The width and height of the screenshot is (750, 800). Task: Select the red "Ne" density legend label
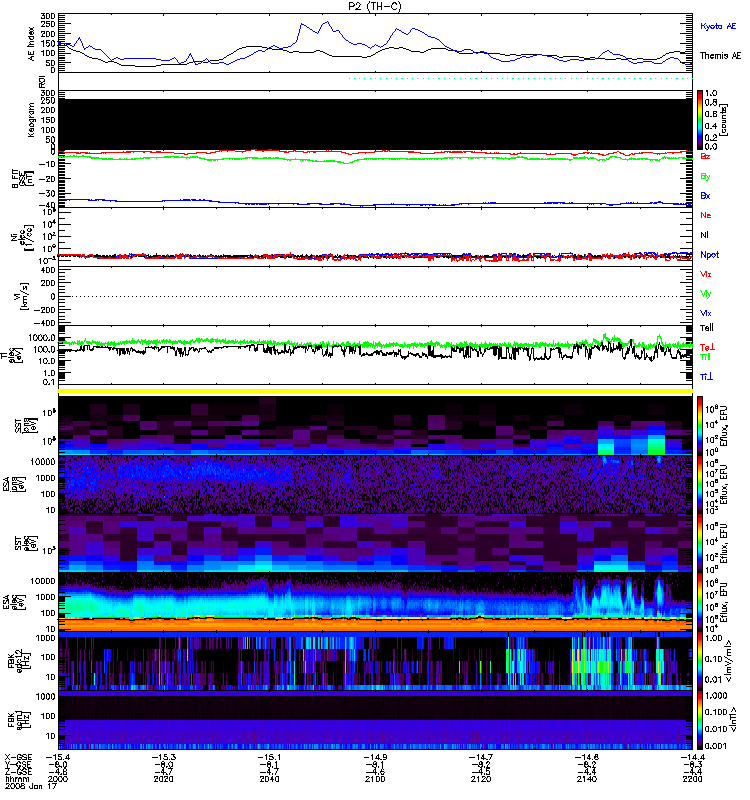coord(706,215)
